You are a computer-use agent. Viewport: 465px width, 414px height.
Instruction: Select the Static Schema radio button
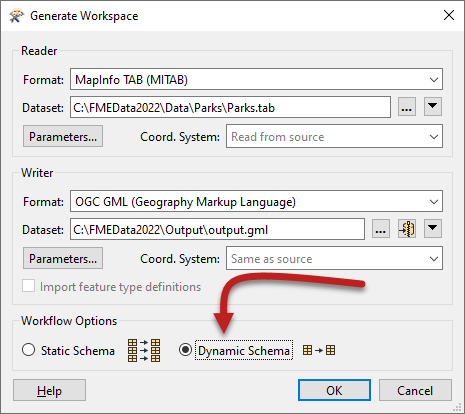point(28,350)
